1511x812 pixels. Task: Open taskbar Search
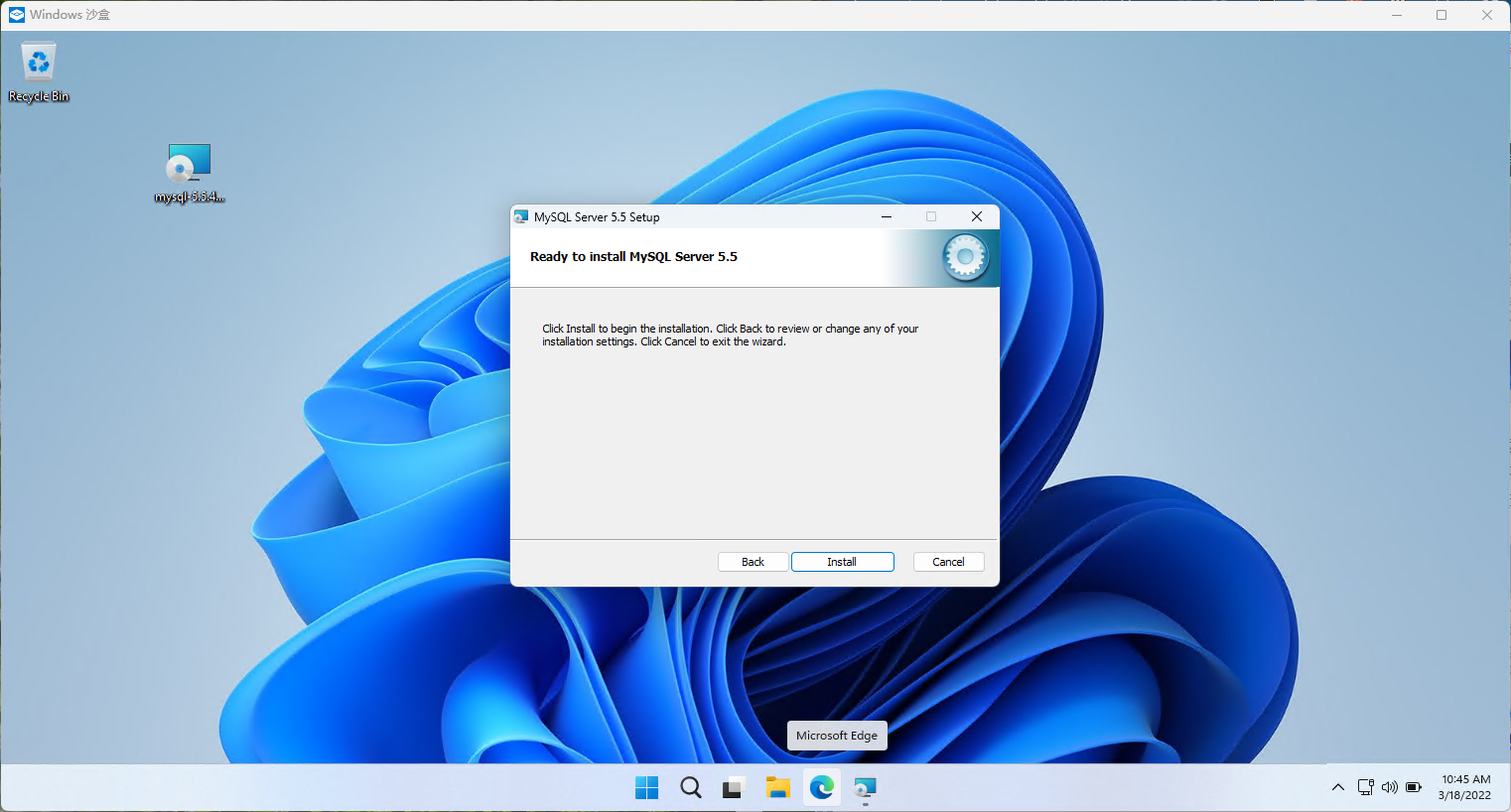691,788
